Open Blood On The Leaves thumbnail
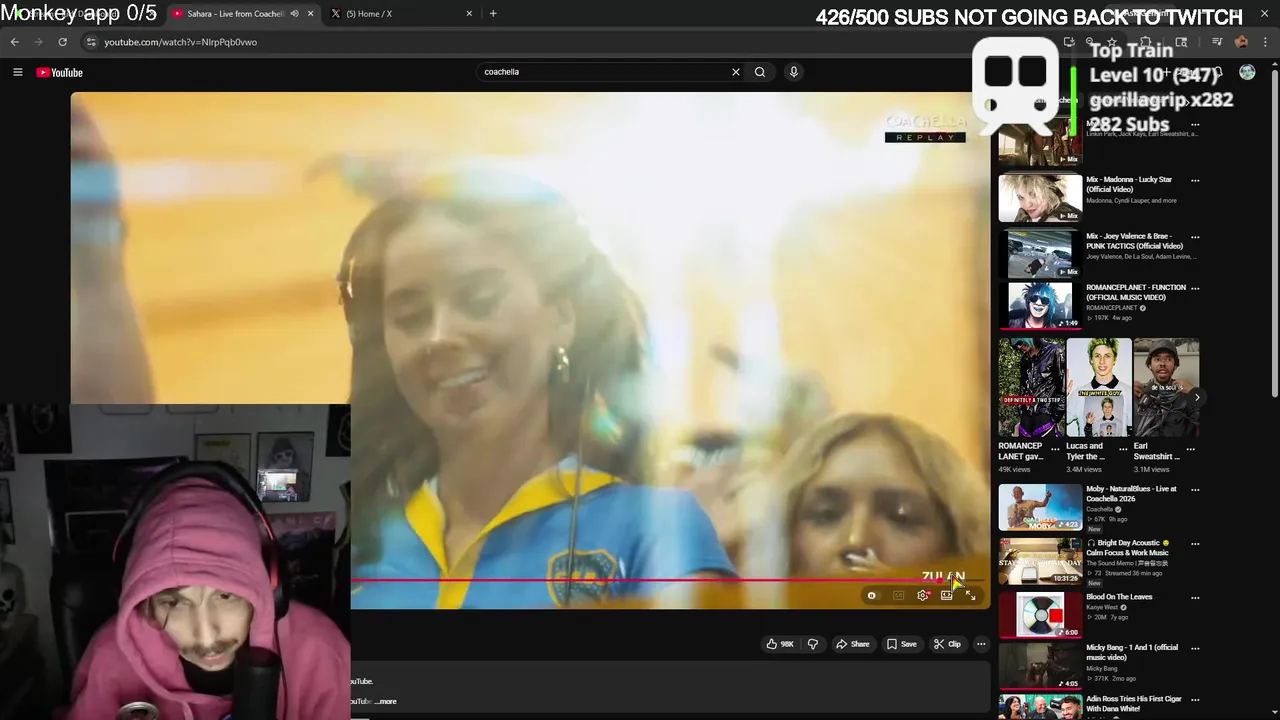Image resolution: width=1280 pixels, height=720 pixels. click(1040, 615)
